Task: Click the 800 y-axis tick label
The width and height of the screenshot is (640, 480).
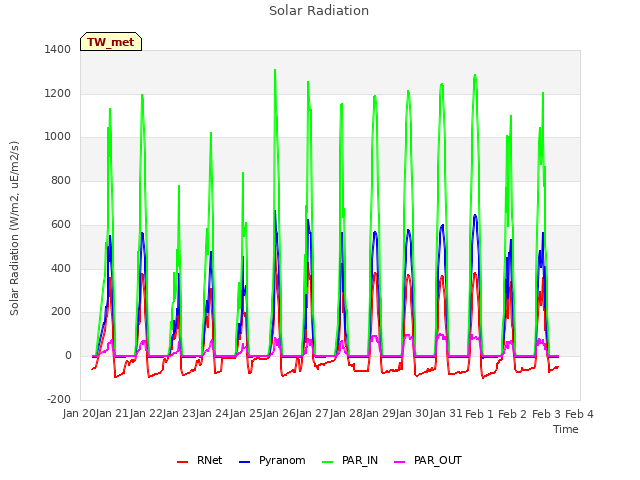Action: click(61, 180)
